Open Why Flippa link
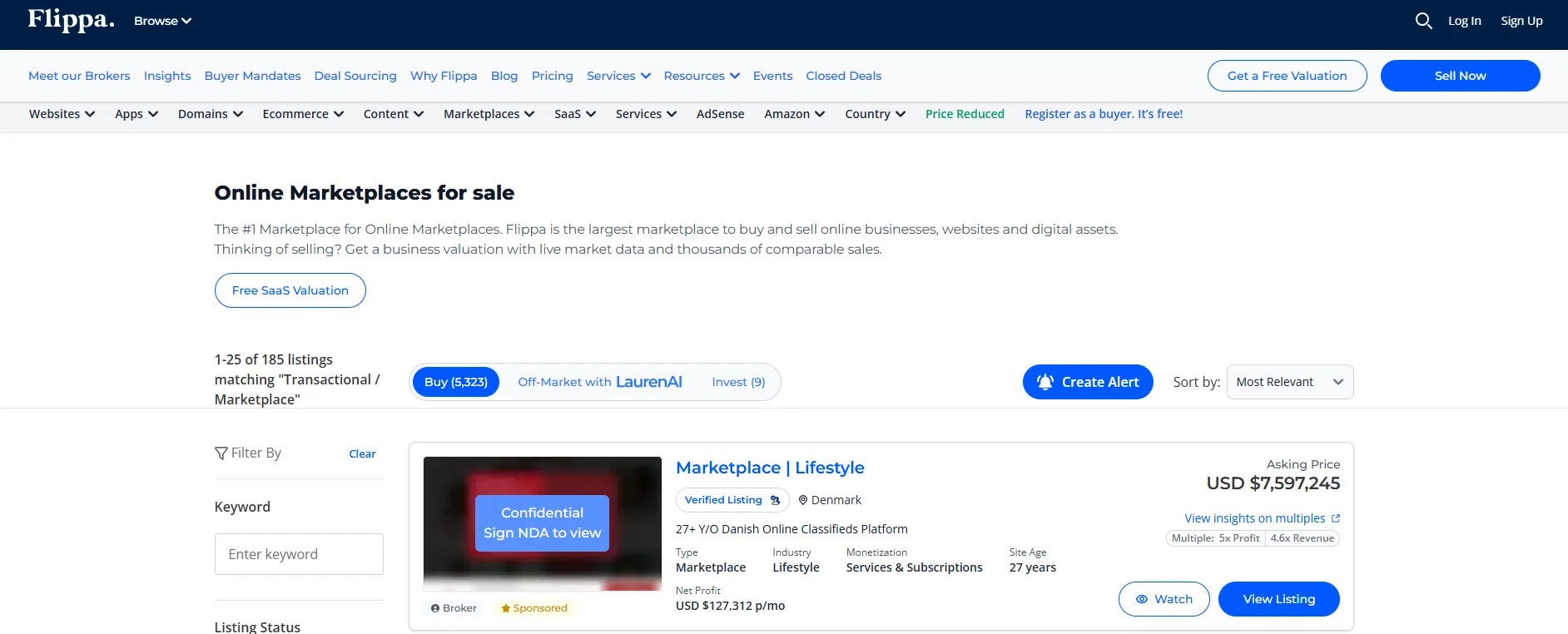The width and height of the screenshot is (1568, 634). (x=444, y=76)
